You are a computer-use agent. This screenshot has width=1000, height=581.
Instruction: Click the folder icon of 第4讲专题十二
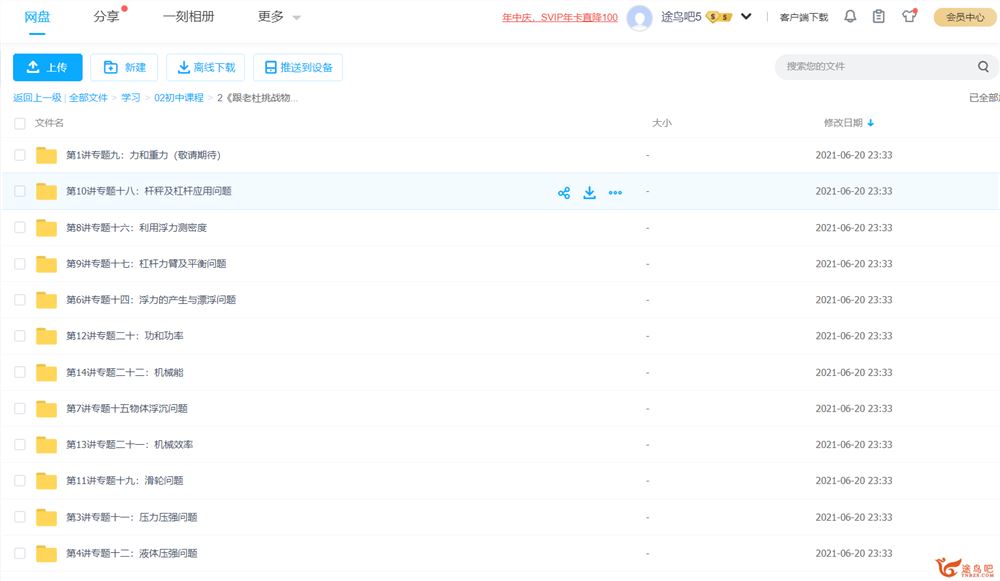pyautogui.click(x=46, y=554)
